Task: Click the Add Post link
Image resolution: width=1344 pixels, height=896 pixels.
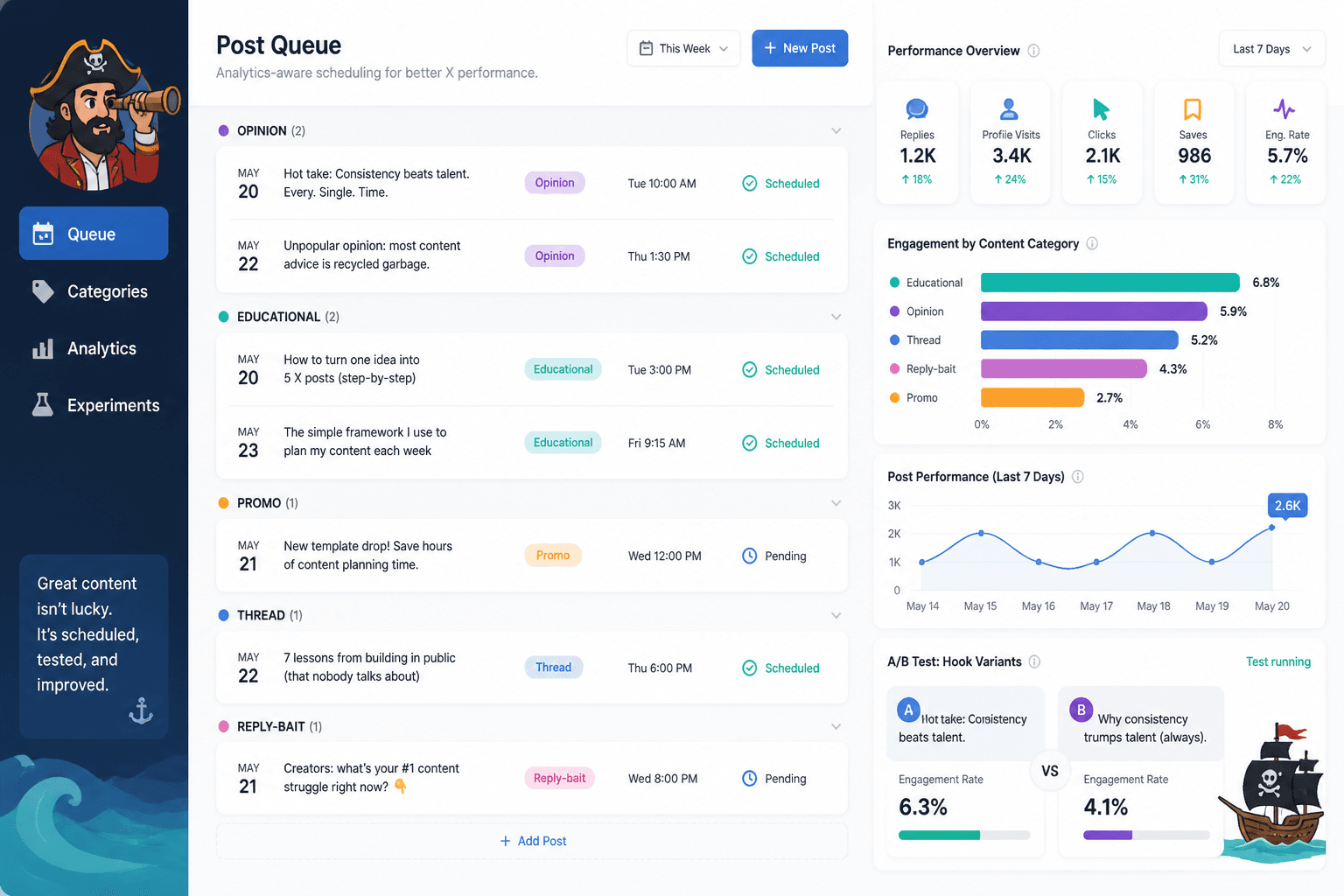Action: (x=532, y=841)
